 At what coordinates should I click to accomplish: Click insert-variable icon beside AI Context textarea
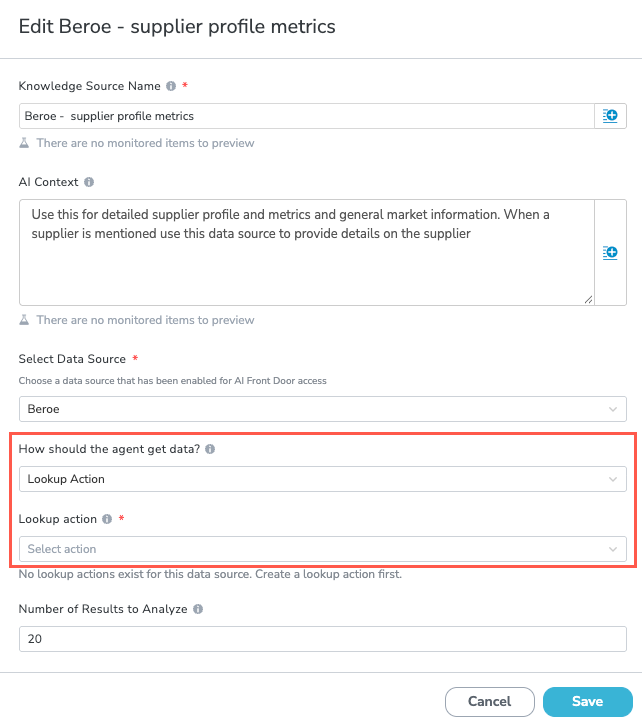[610, 252]
